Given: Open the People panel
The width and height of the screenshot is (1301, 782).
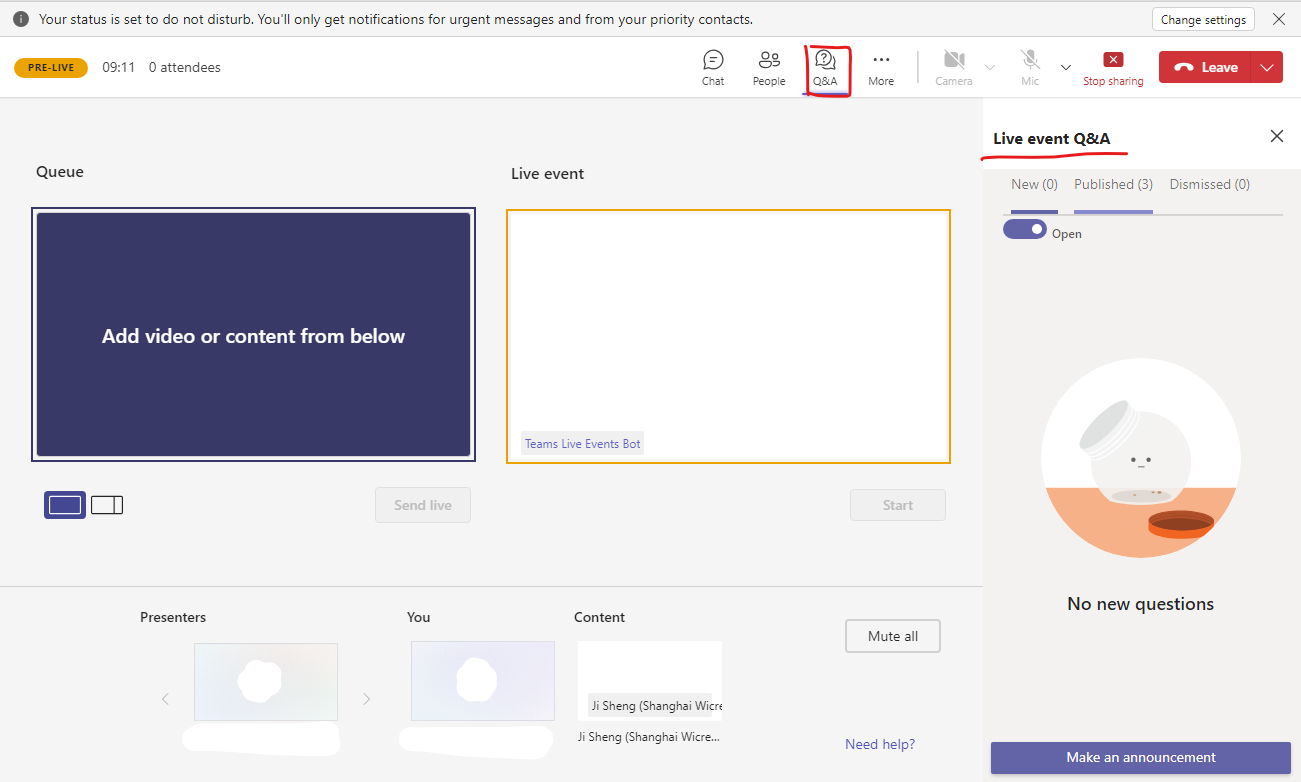Looking at the screenshot, I should point(769,67).
